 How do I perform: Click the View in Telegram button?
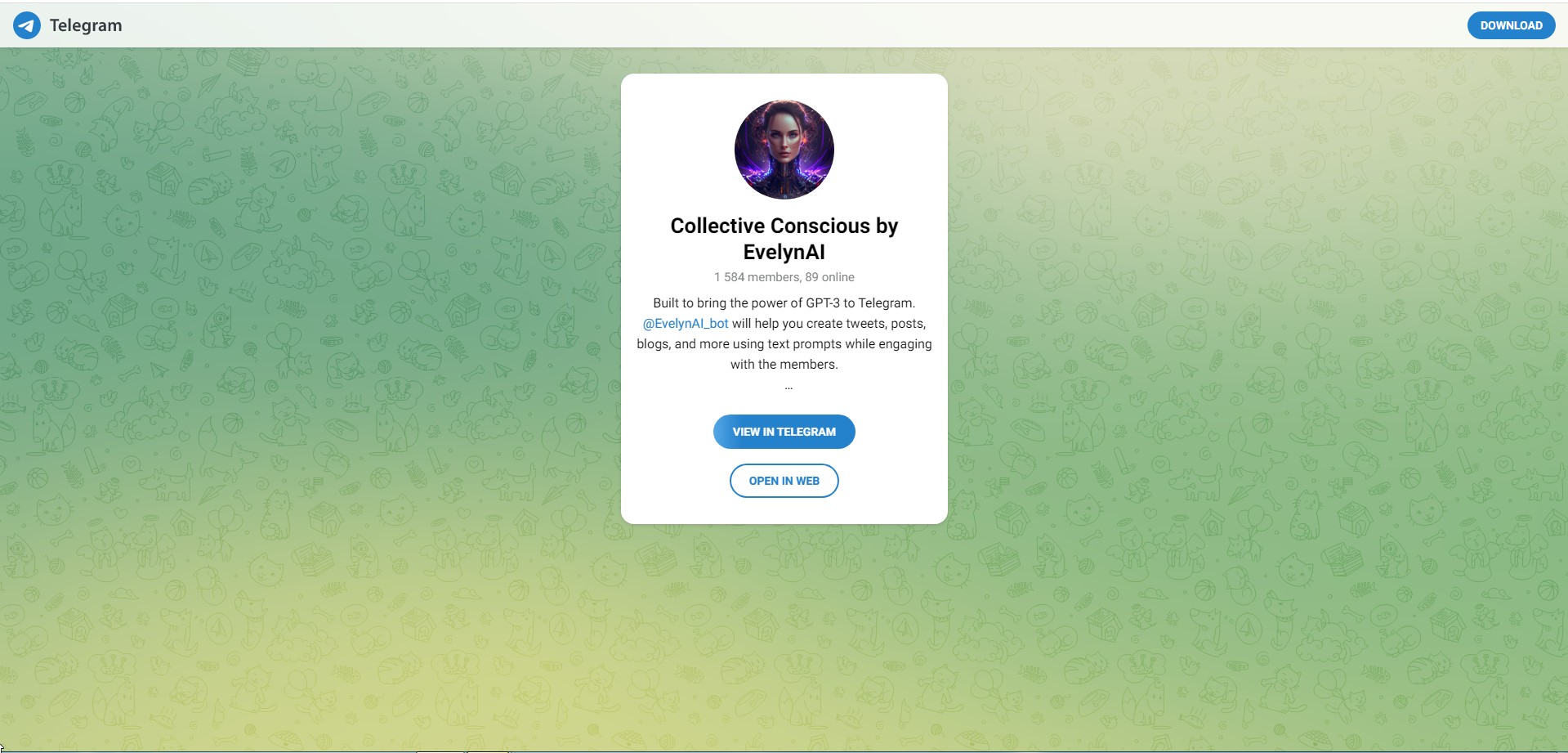tap(784, 432)
